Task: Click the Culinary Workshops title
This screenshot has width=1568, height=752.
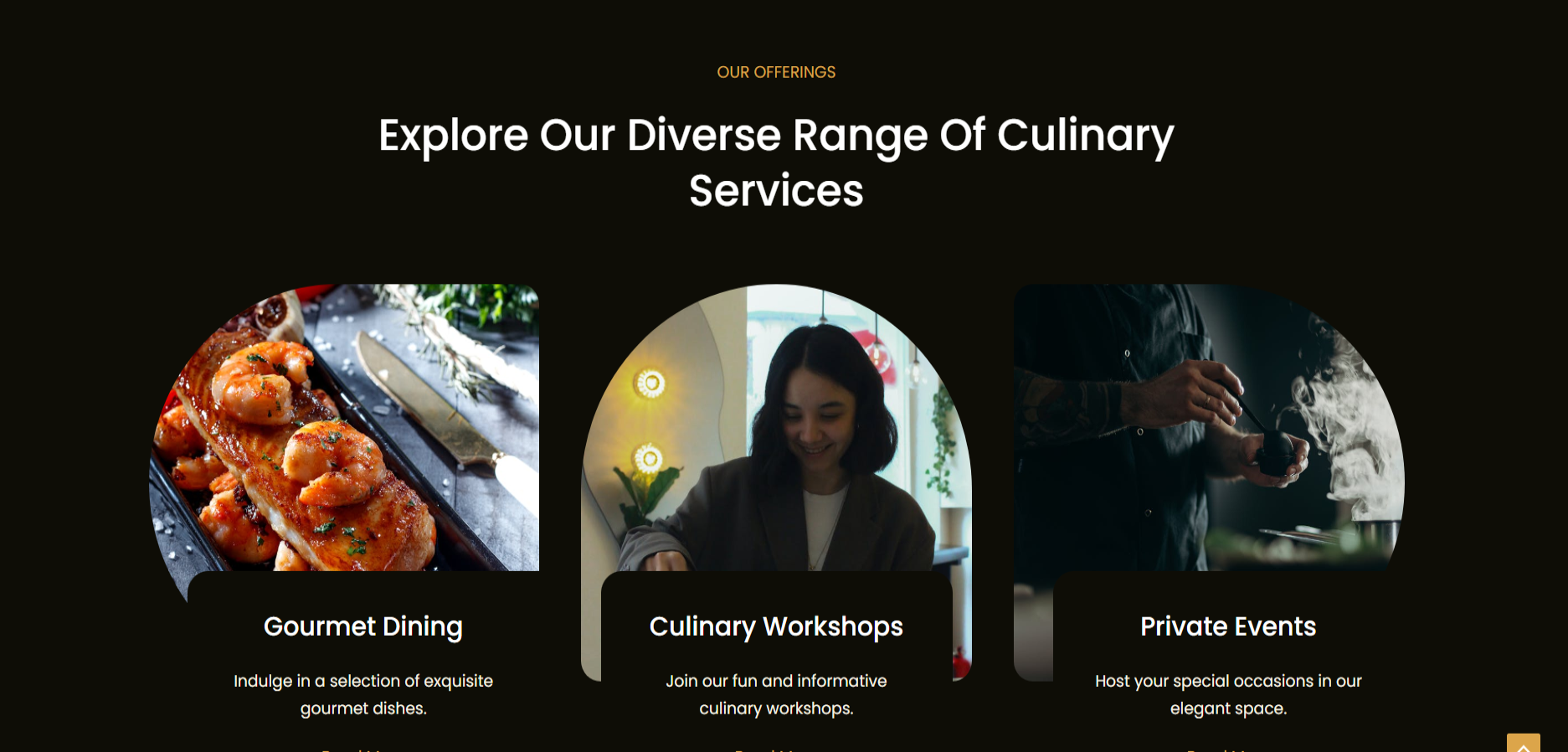Action: (776, 626)
